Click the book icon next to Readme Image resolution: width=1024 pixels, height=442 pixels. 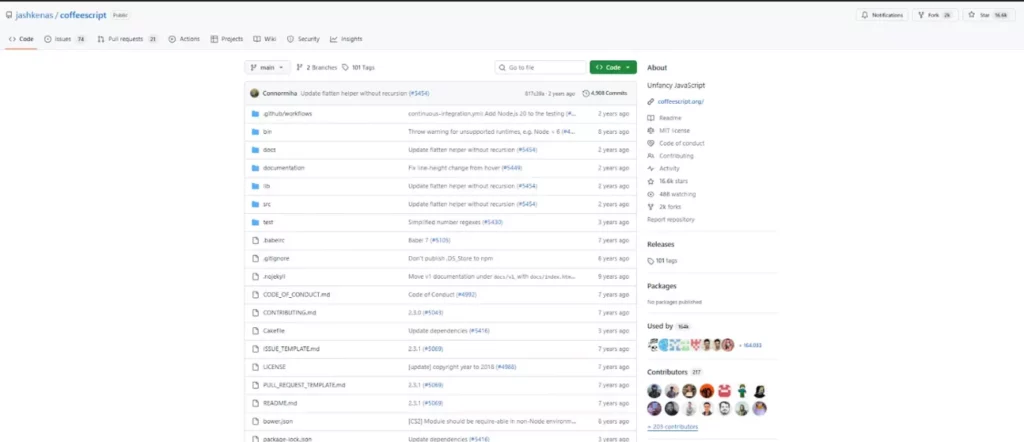tap(651, 117)
